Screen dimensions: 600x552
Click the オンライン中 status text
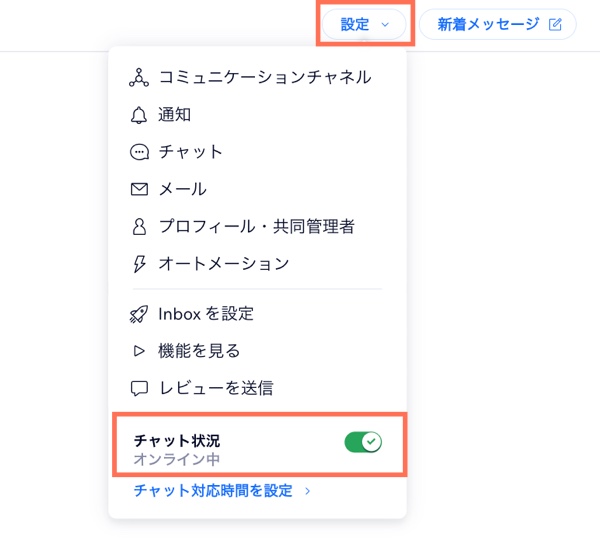pyautogui.click(x=177, y=460)
